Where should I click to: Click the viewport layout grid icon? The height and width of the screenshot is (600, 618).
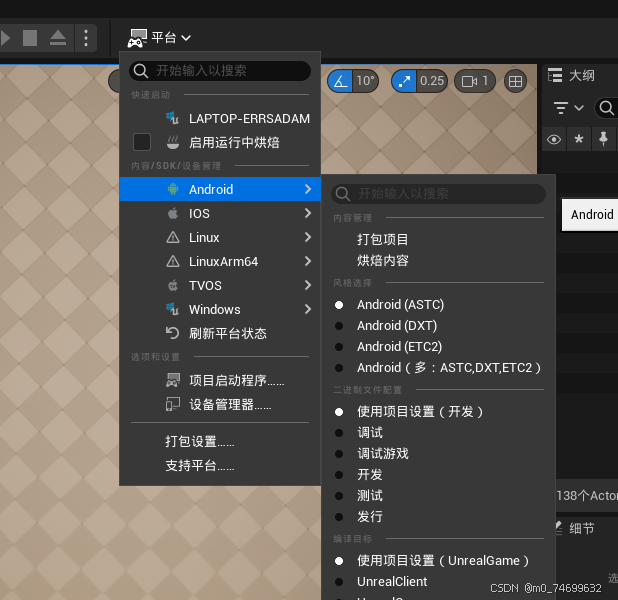coord(516,81)
